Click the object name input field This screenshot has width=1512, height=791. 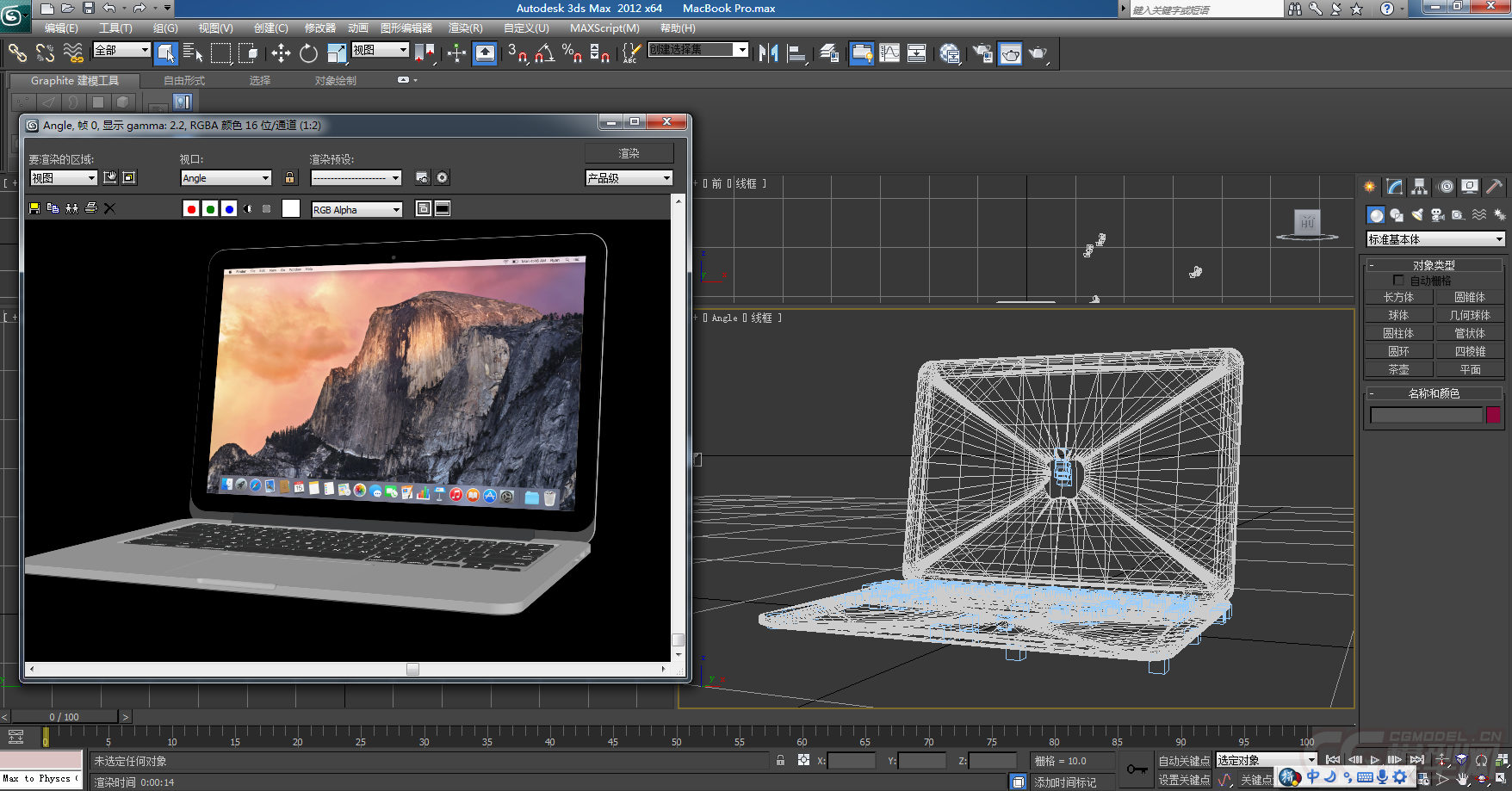click(1426, 415)
